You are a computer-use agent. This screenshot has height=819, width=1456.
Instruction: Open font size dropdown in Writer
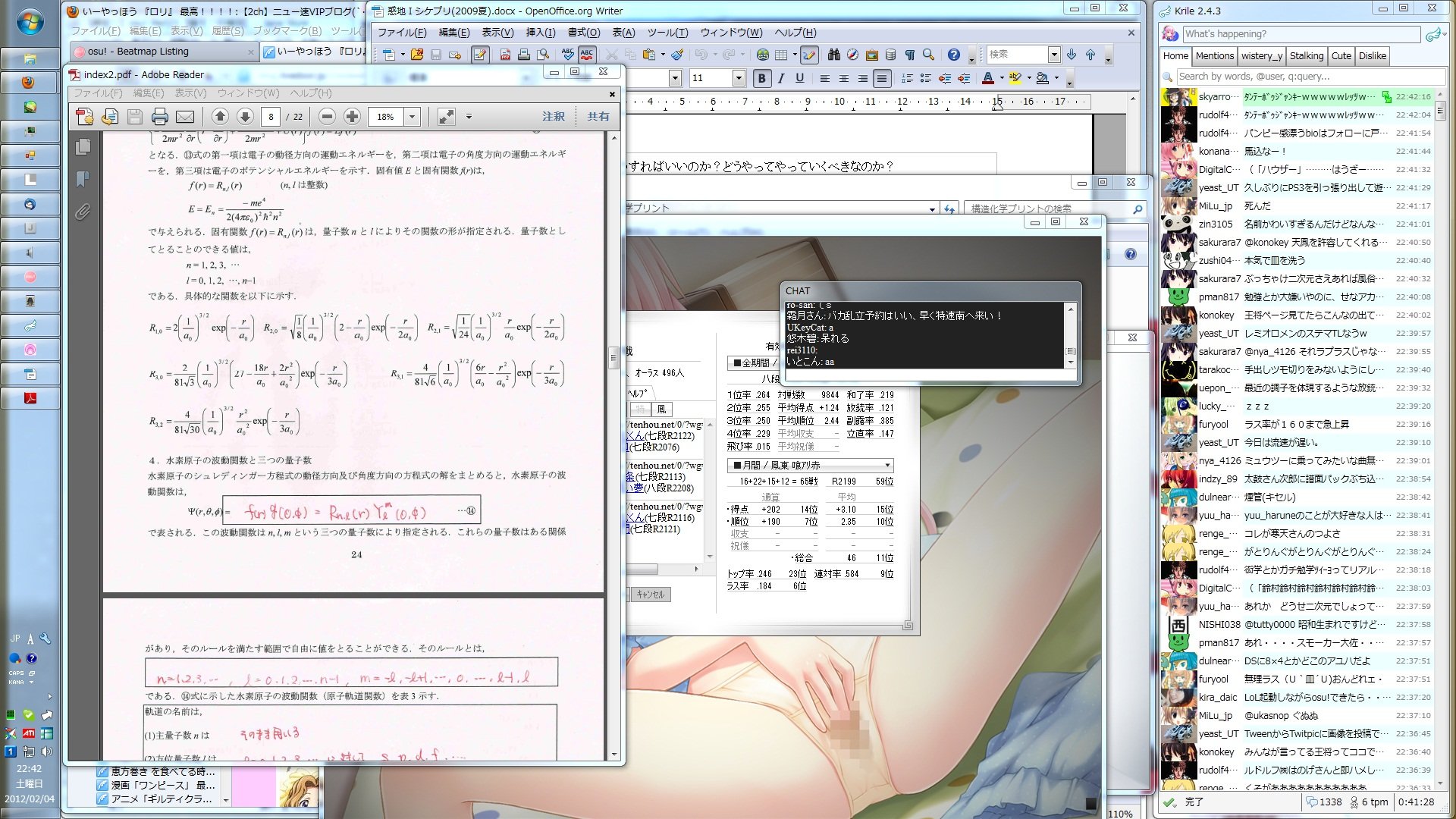[x=738, y=78]
